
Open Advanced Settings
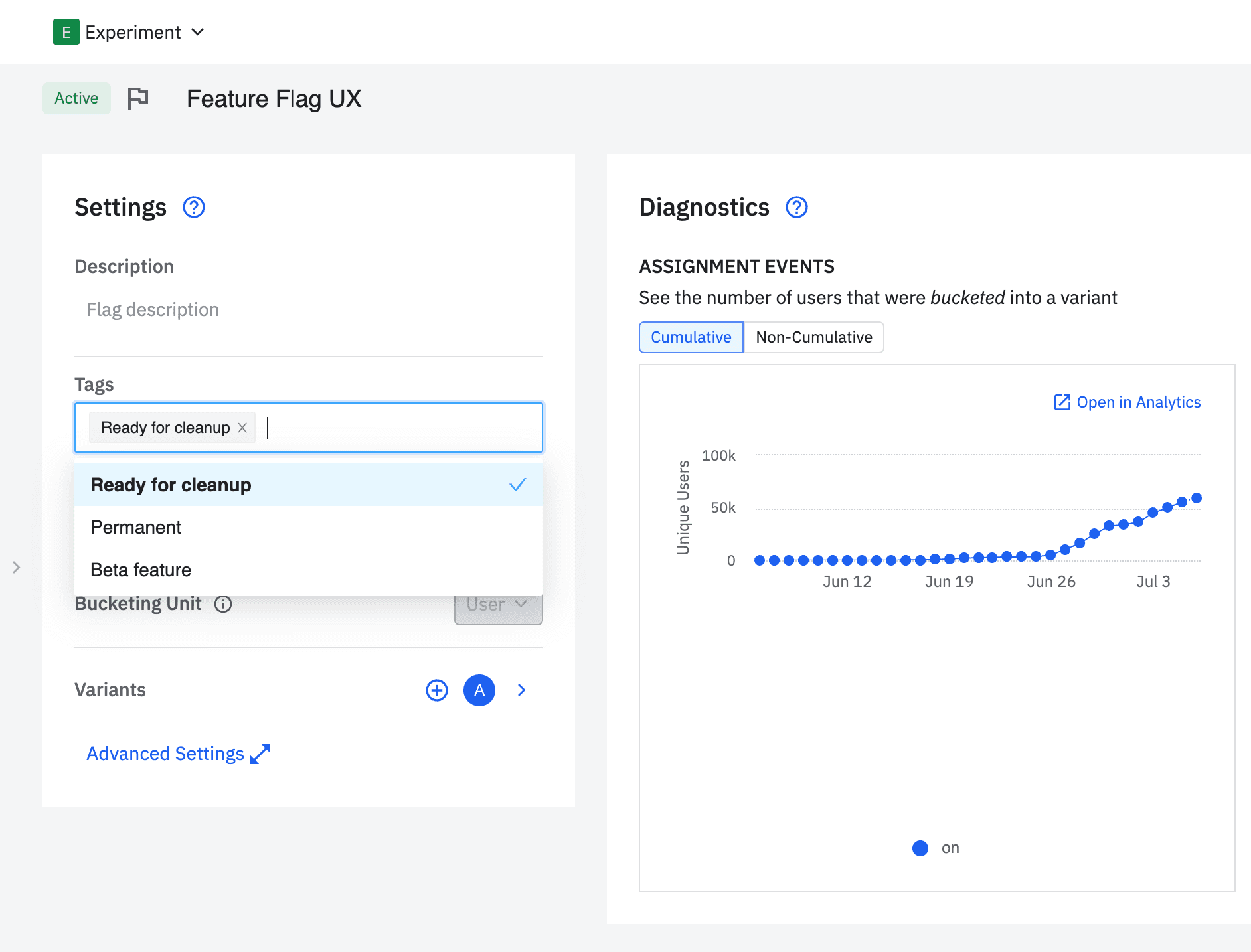166,754
